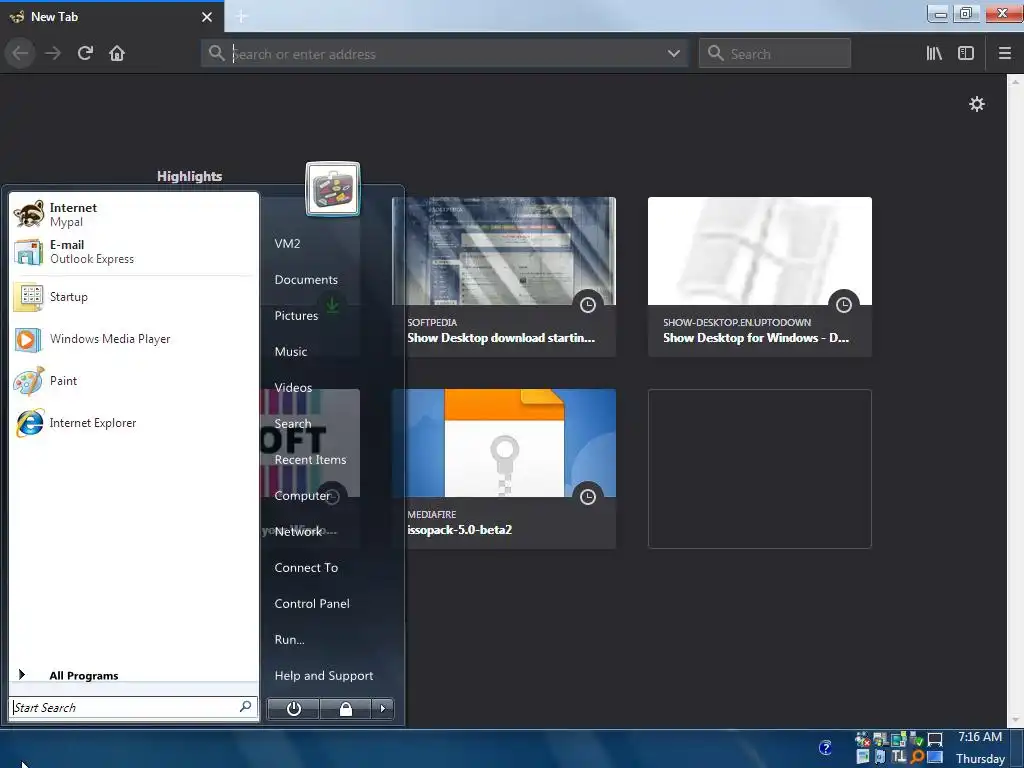
Task: Open Mediafire issopack-5.0-beta2 highlight
Action: coord(504,469)
